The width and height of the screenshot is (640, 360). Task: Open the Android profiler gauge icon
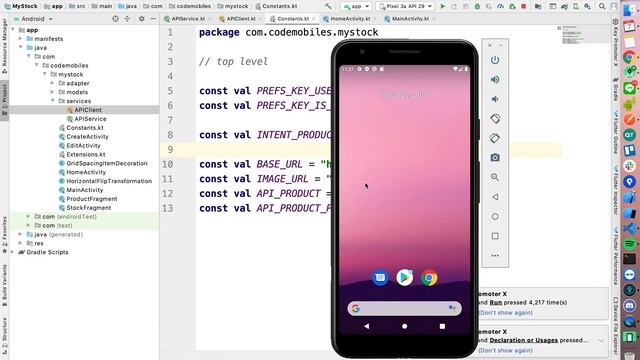[x=500, y=6]
